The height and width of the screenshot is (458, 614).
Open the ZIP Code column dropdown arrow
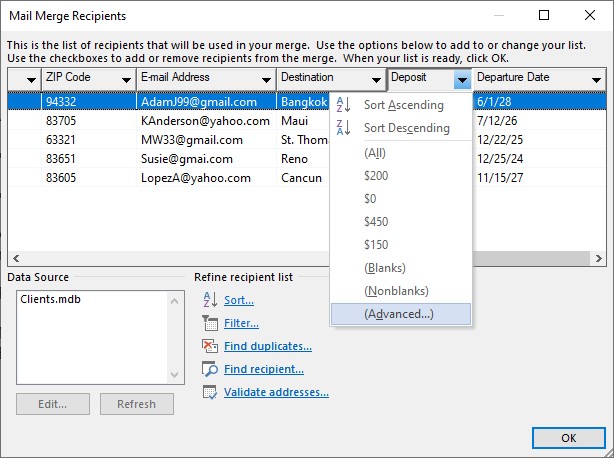[x=126, y=80]
